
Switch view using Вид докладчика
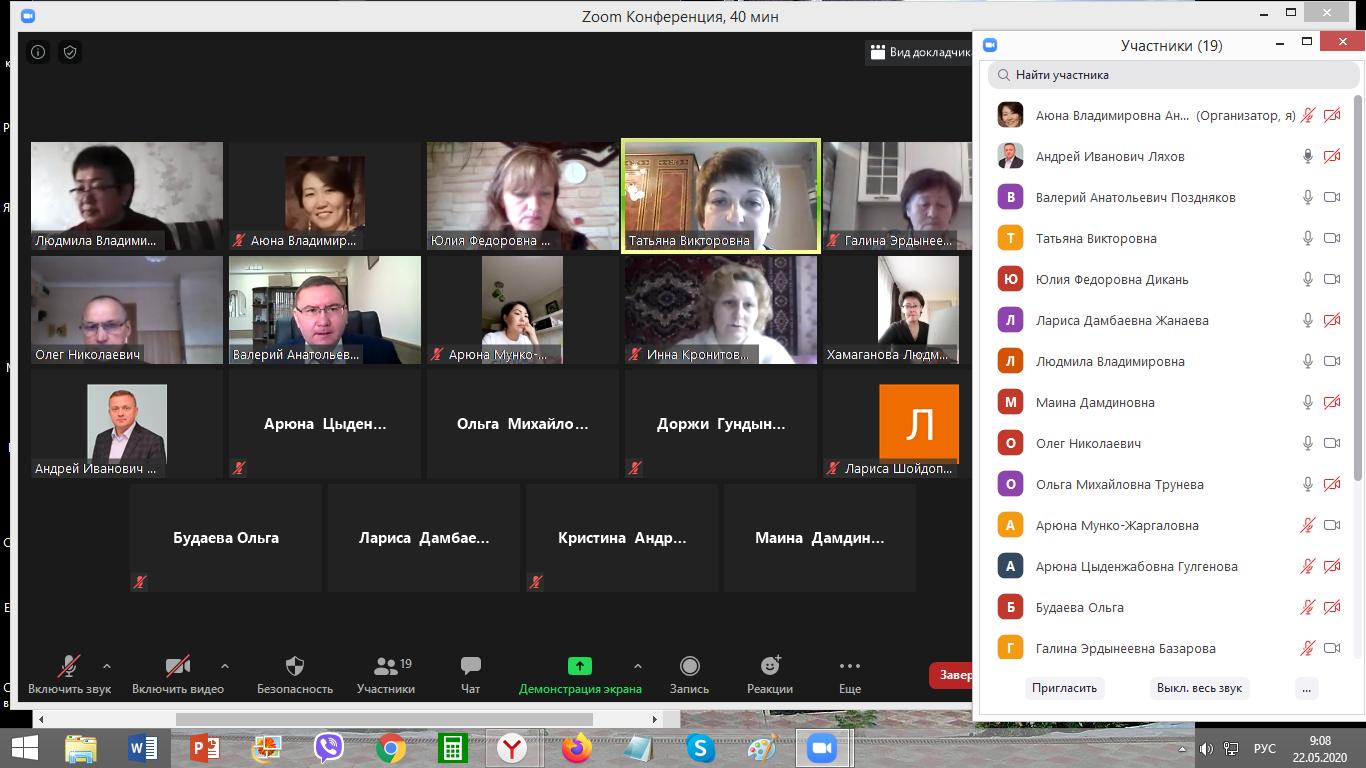point(920,52)
